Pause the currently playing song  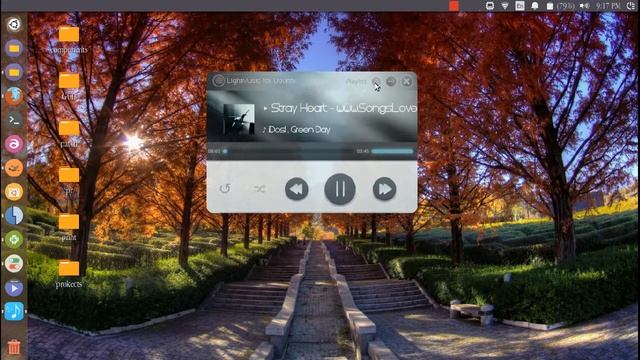point(340,189)
